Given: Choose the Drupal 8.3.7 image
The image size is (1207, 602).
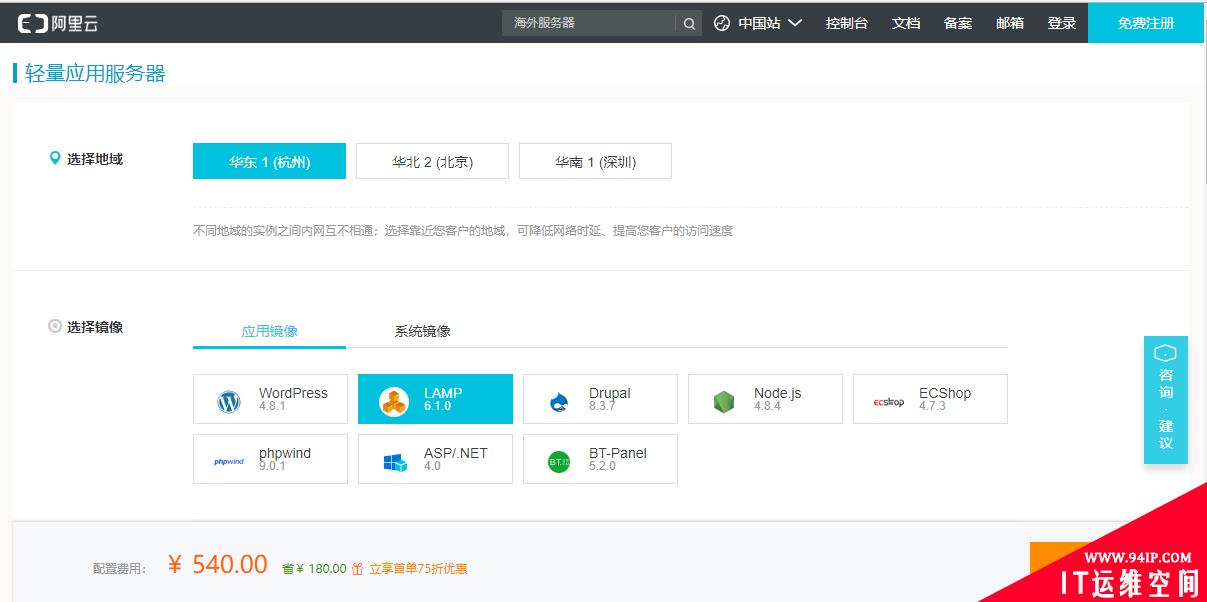Looking at the screenshot, I should [x=600, y=399].
